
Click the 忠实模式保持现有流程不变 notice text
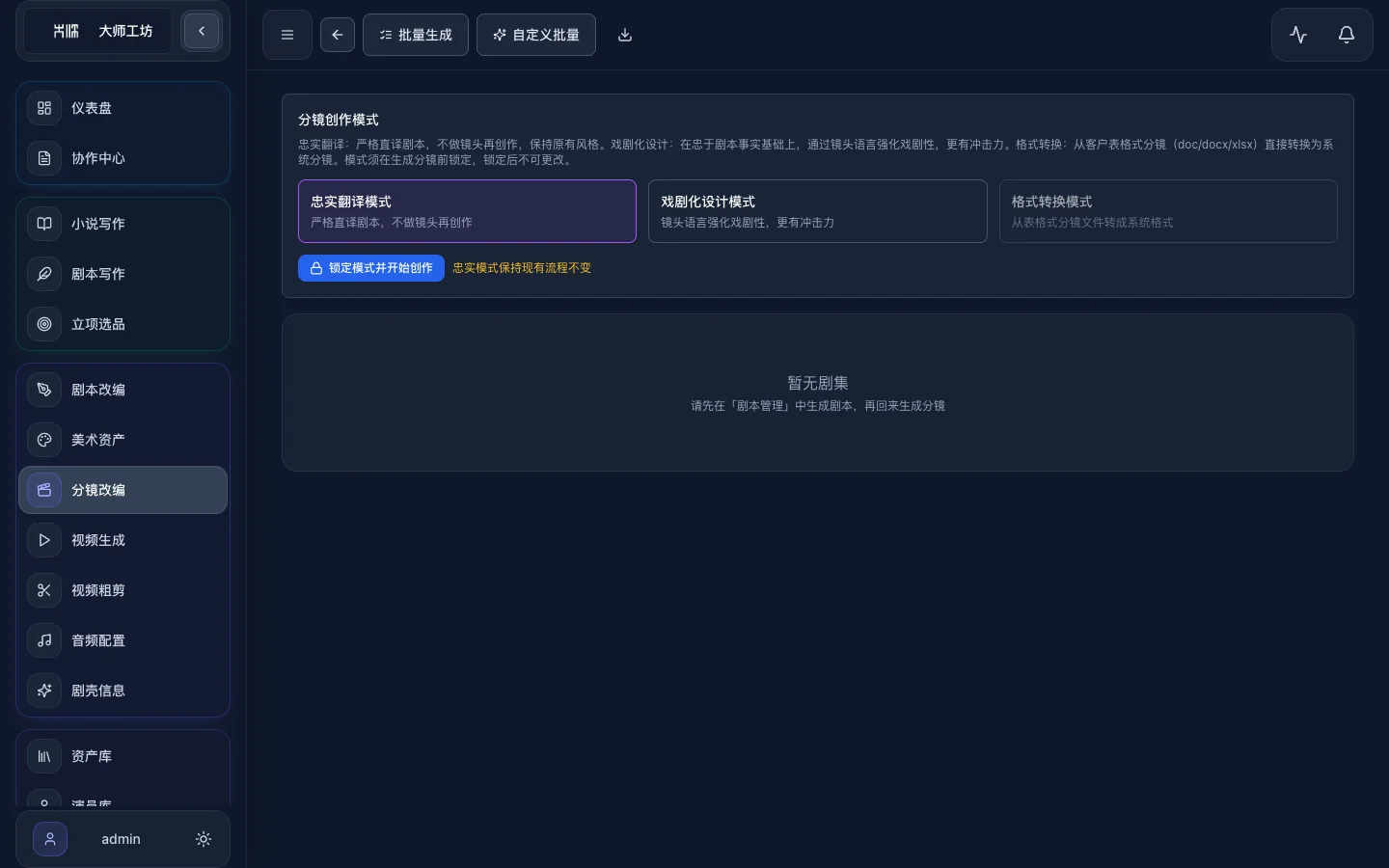pos(522,268)
